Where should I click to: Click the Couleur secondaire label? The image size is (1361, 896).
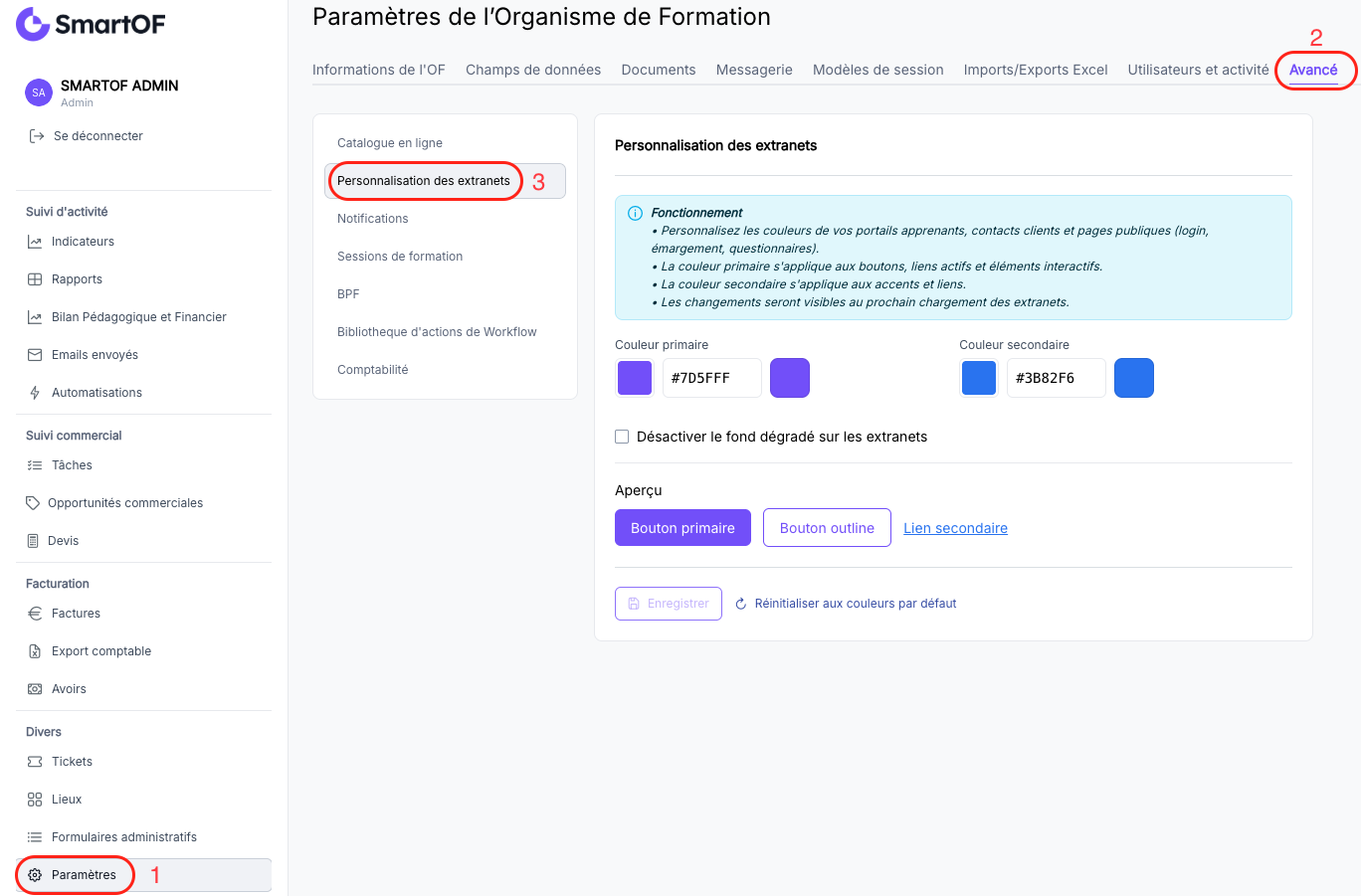pos(1014,345)
